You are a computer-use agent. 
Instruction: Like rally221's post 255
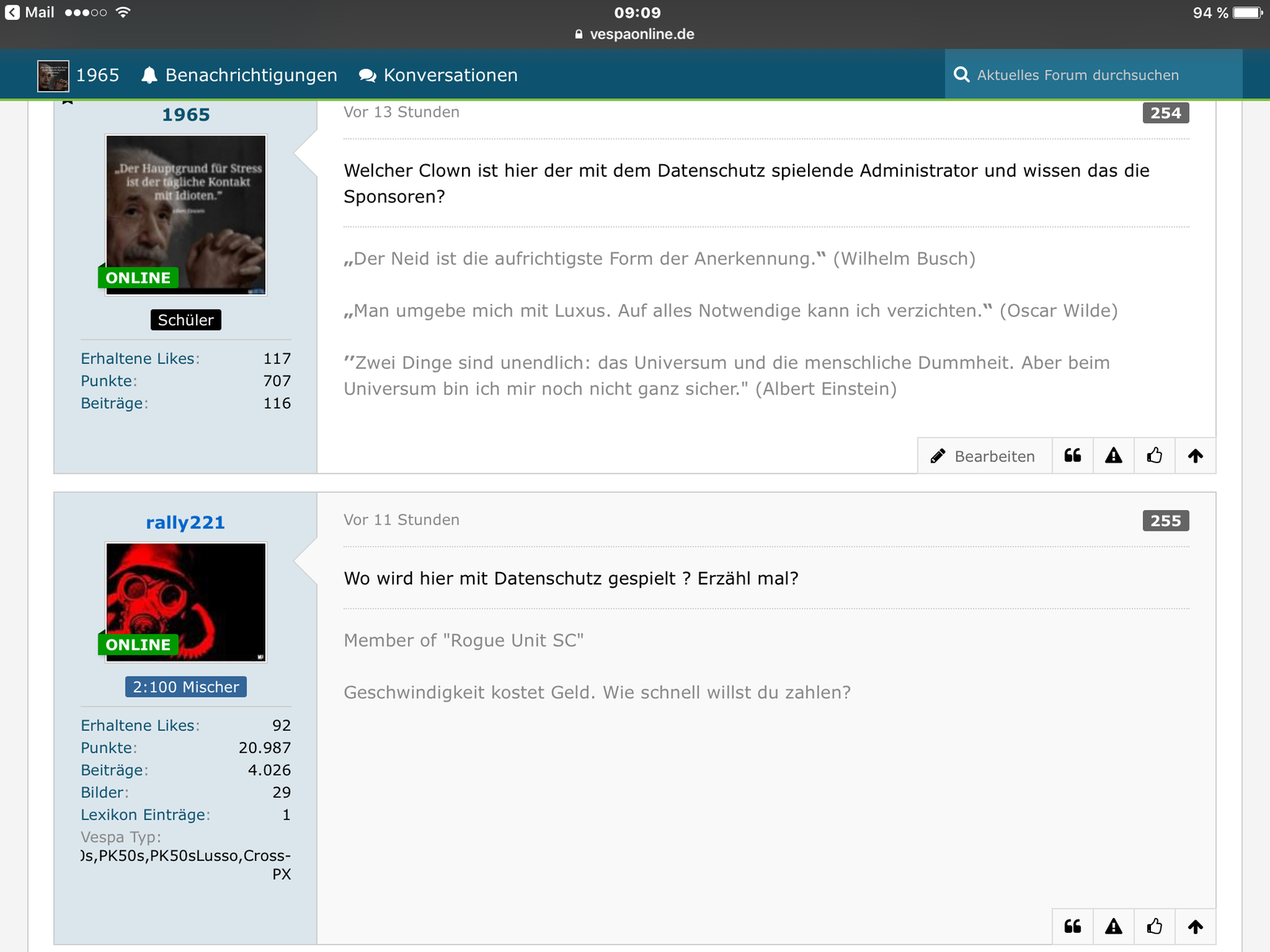(x=1155, y=926)
